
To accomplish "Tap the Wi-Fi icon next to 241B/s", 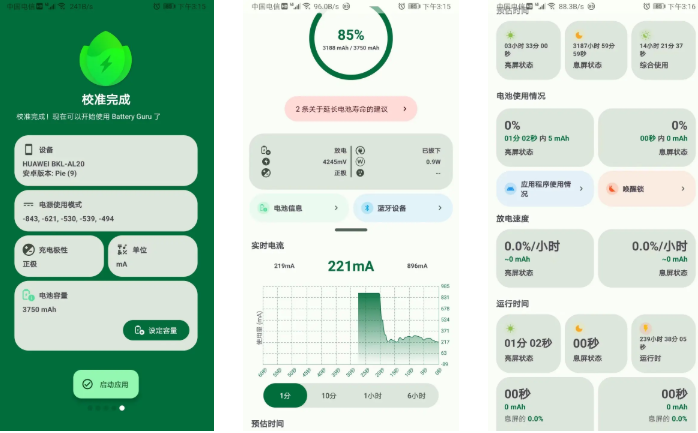I will pyautogui.click(x=61, y=6).
